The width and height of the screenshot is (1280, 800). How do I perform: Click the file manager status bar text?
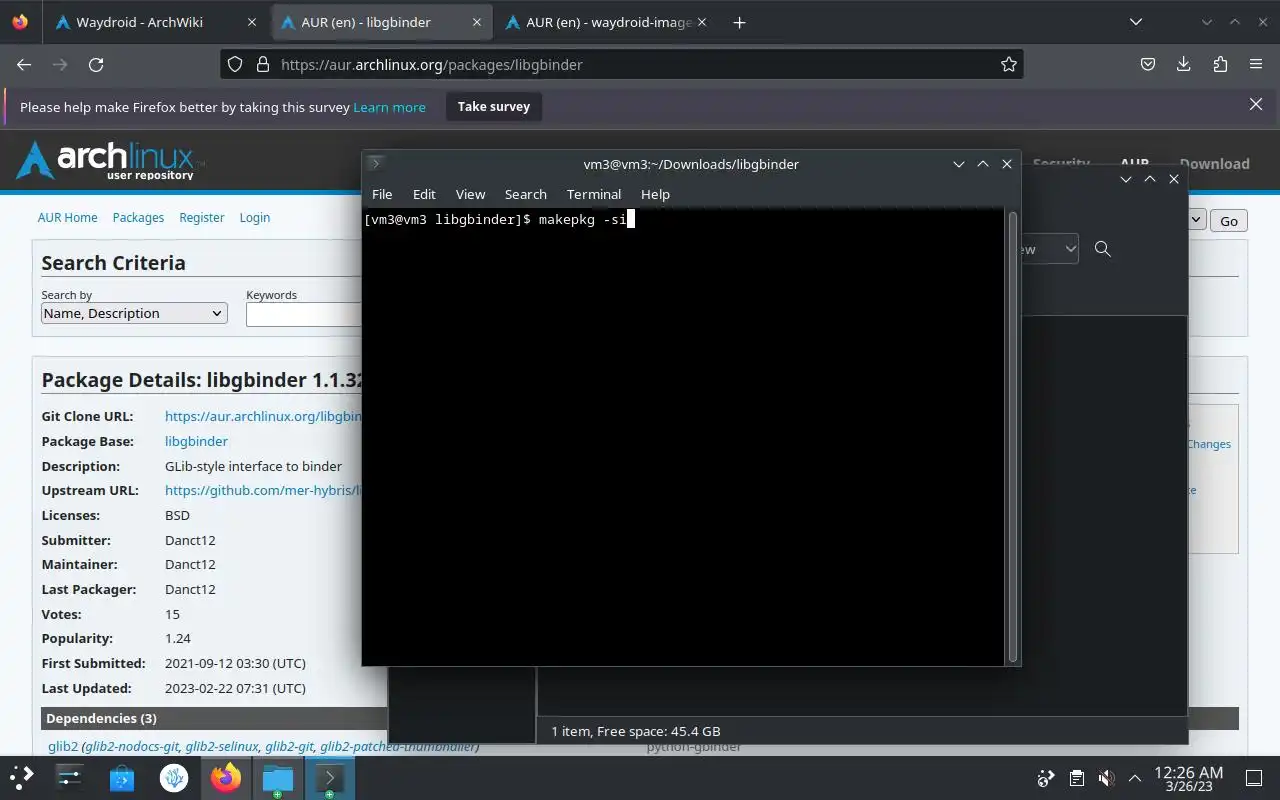[x=636, y=731]
